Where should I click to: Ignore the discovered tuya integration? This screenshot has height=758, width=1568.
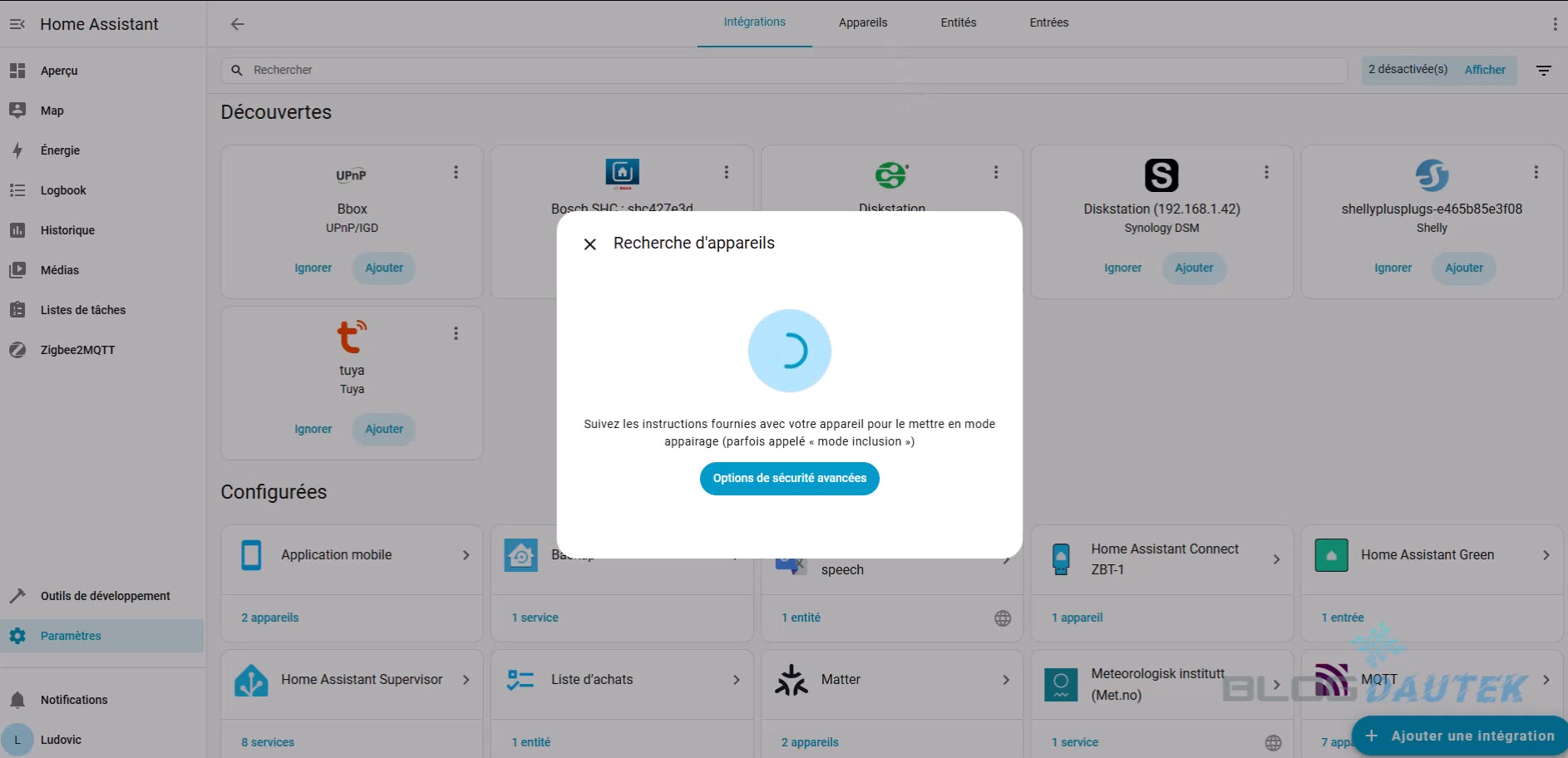(313, 430)
